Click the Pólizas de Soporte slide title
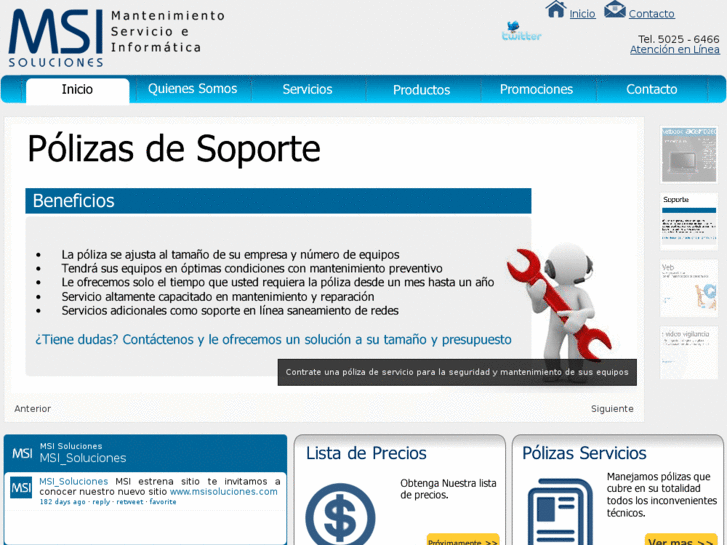This screenshot has width=727, height=545. coord(174,149)
